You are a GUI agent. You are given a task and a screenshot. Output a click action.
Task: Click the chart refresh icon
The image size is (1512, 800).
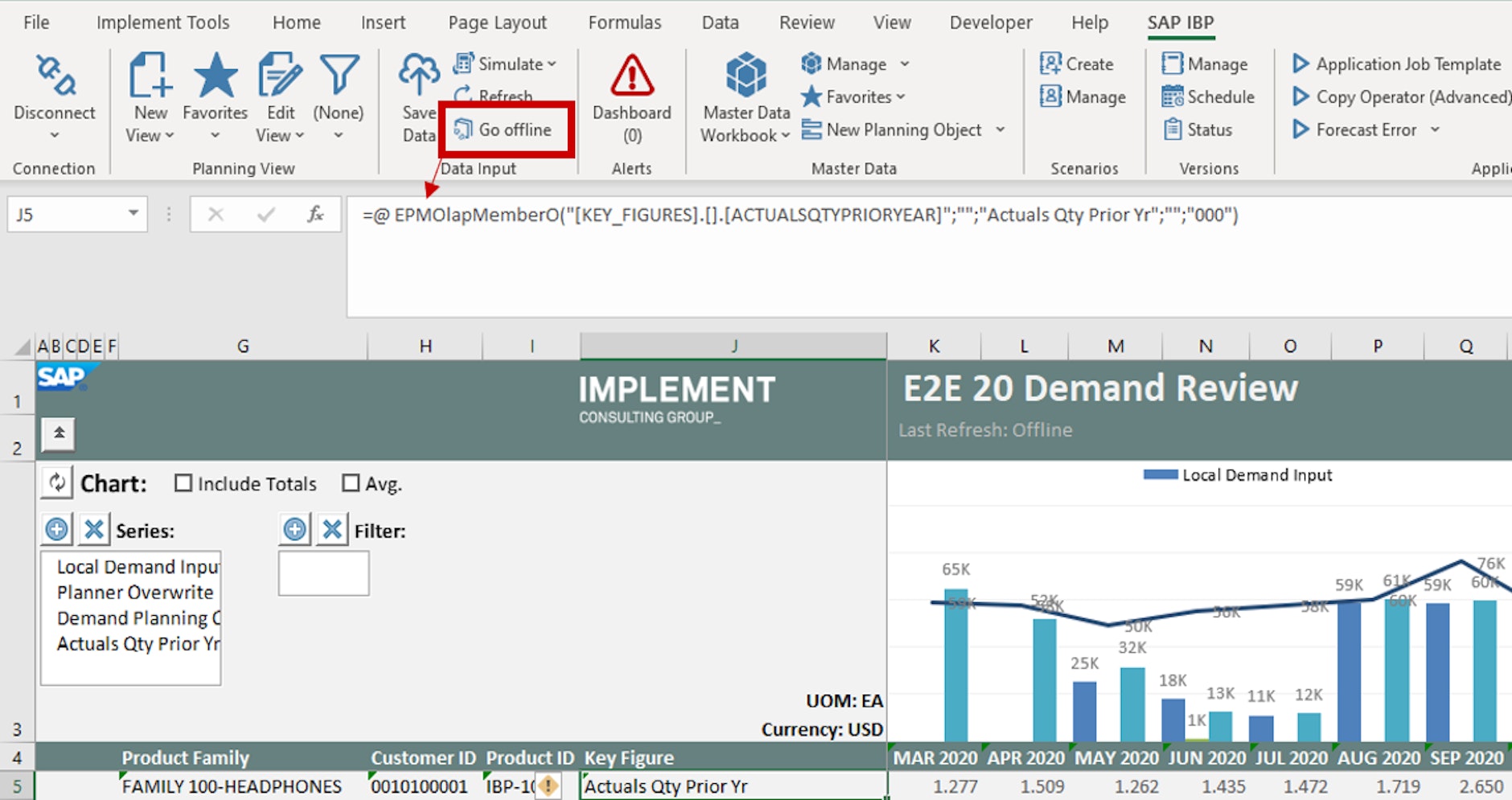coord(56,482)
